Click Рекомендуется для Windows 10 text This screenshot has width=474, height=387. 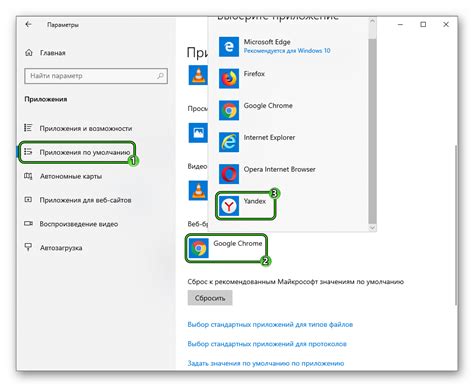pyautogui.click(x=287, y=51)
